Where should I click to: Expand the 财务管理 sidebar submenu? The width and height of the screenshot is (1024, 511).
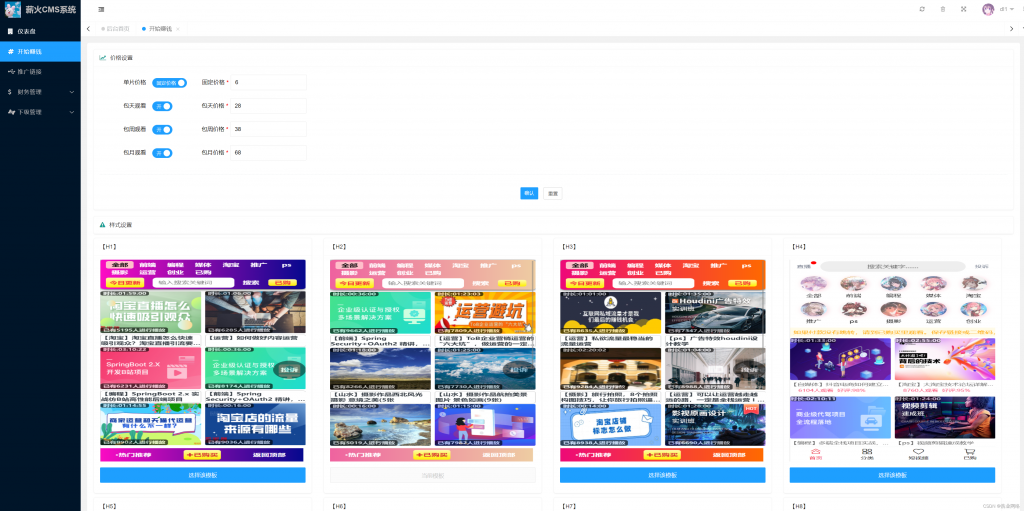(x=40, y=91)
